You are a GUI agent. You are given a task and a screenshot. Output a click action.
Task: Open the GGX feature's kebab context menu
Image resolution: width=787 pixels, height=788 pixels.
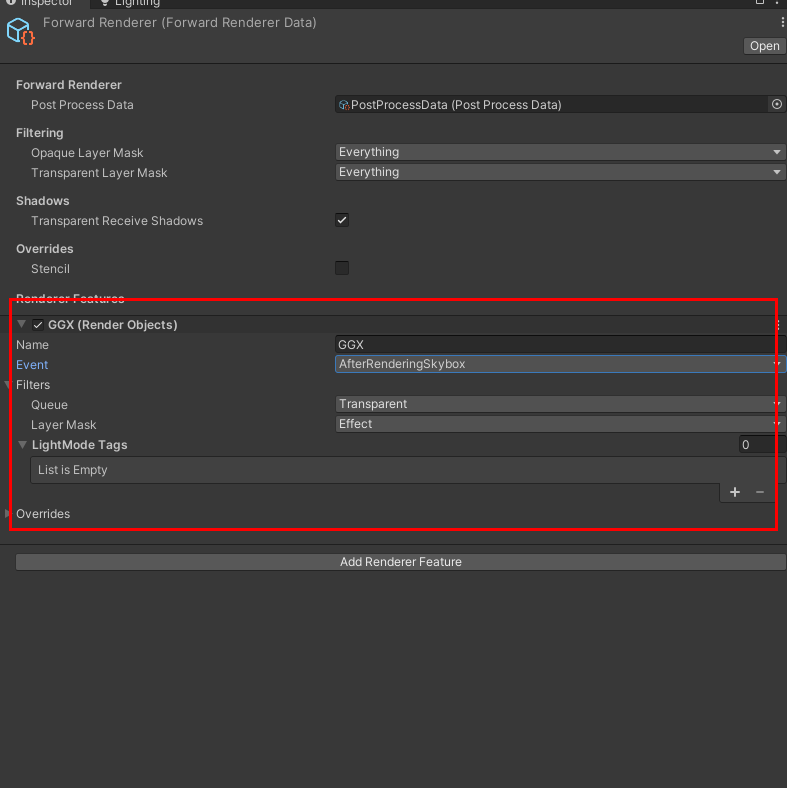coord(779,325)
